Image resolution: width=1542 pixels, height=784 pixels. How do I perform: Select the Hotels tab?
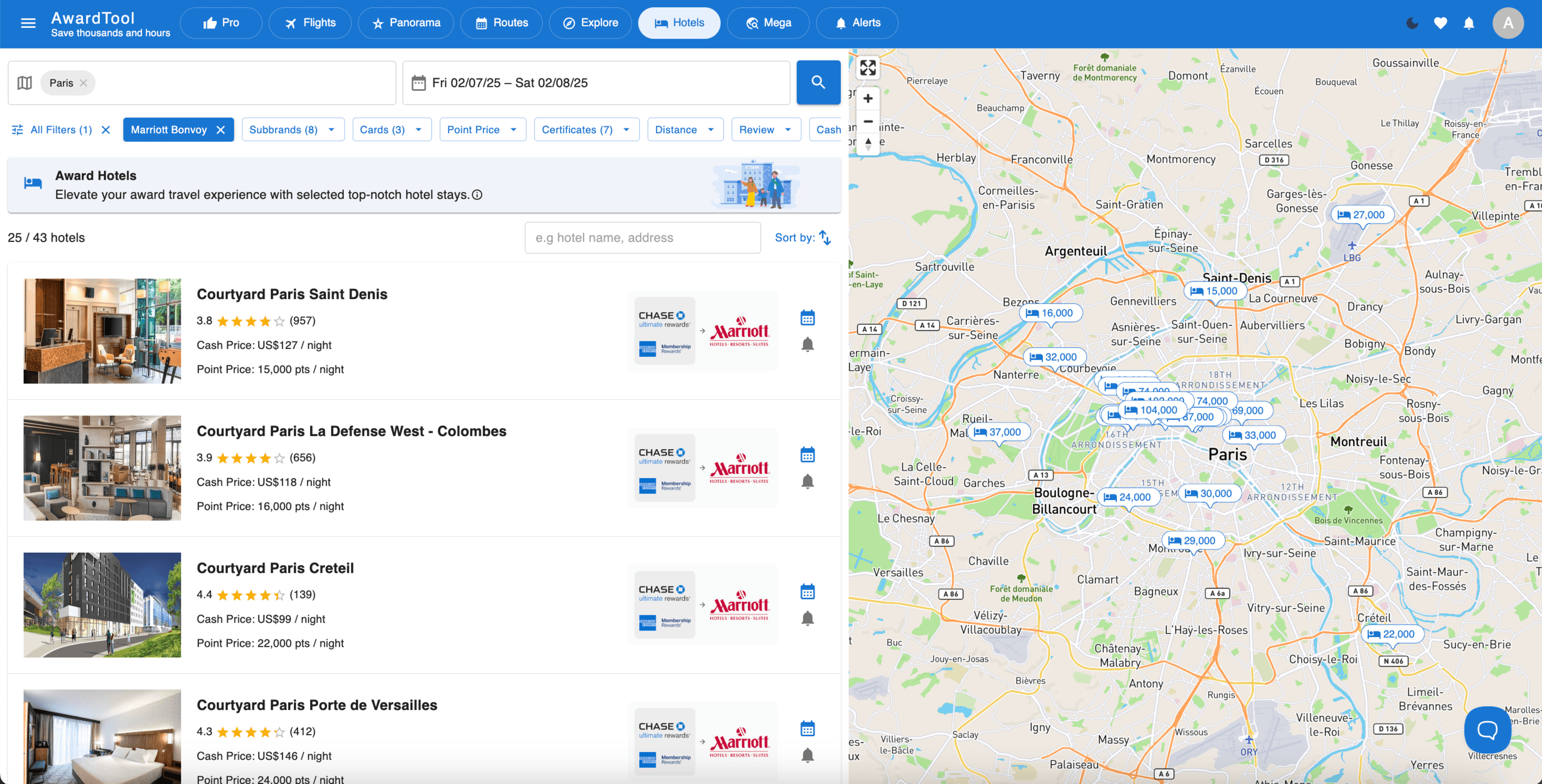(x=679, y=23)
